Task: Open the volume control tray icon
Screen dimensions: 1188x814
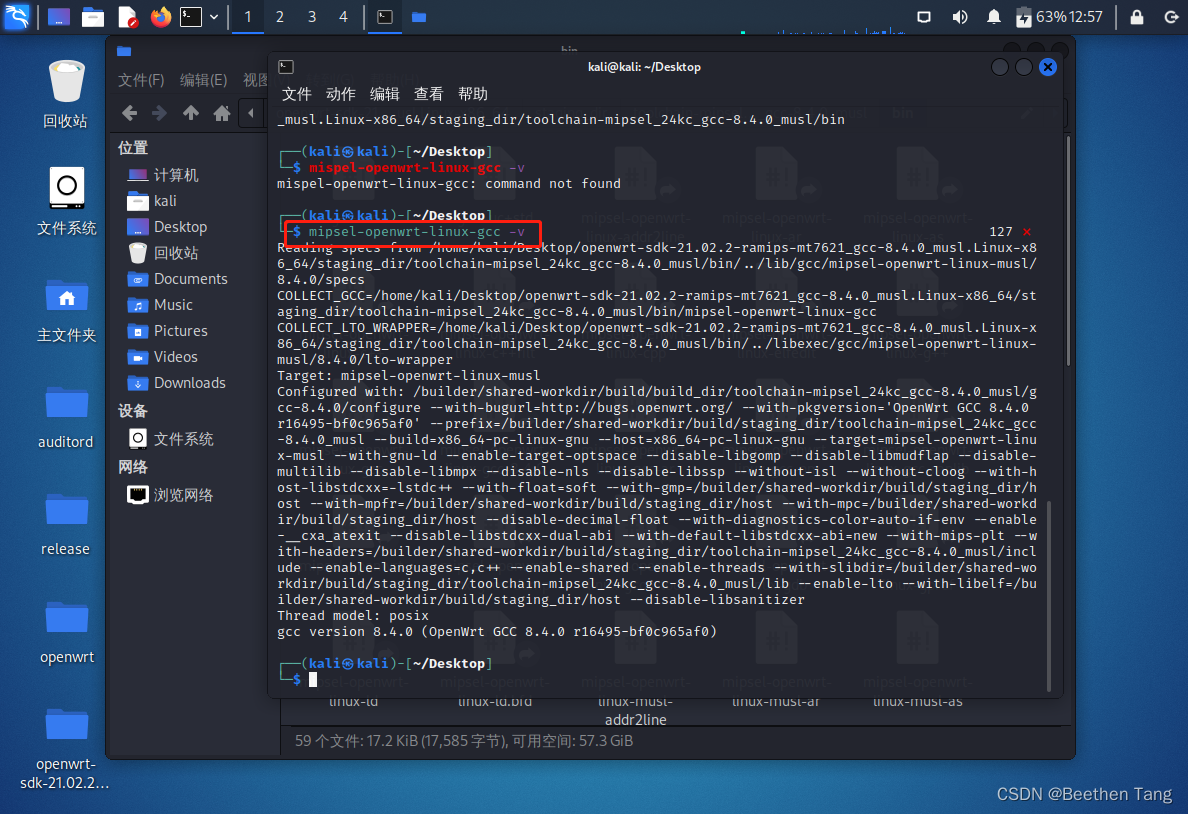Action: click(959, 17)
